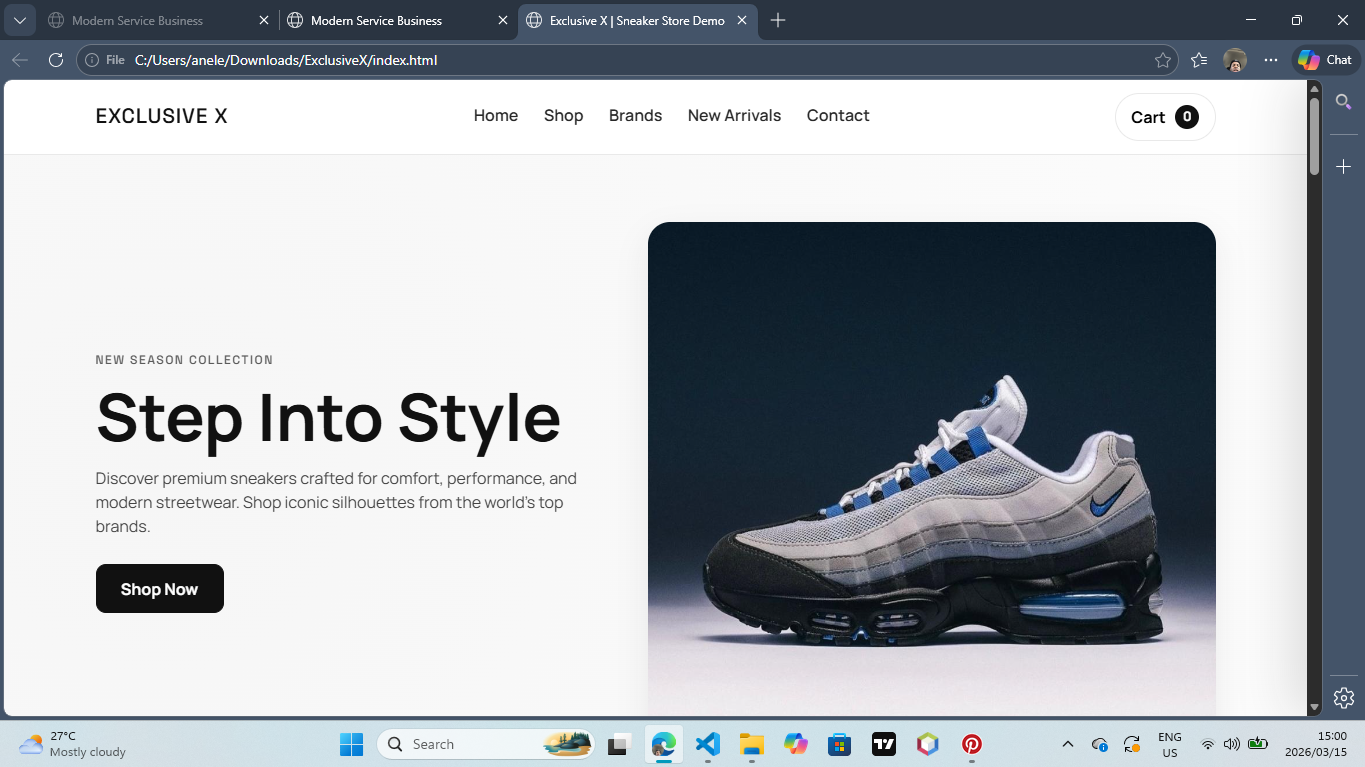Click the battery status tray icon
This screenshot has width=1365, height=767.
coord(1258,744)
